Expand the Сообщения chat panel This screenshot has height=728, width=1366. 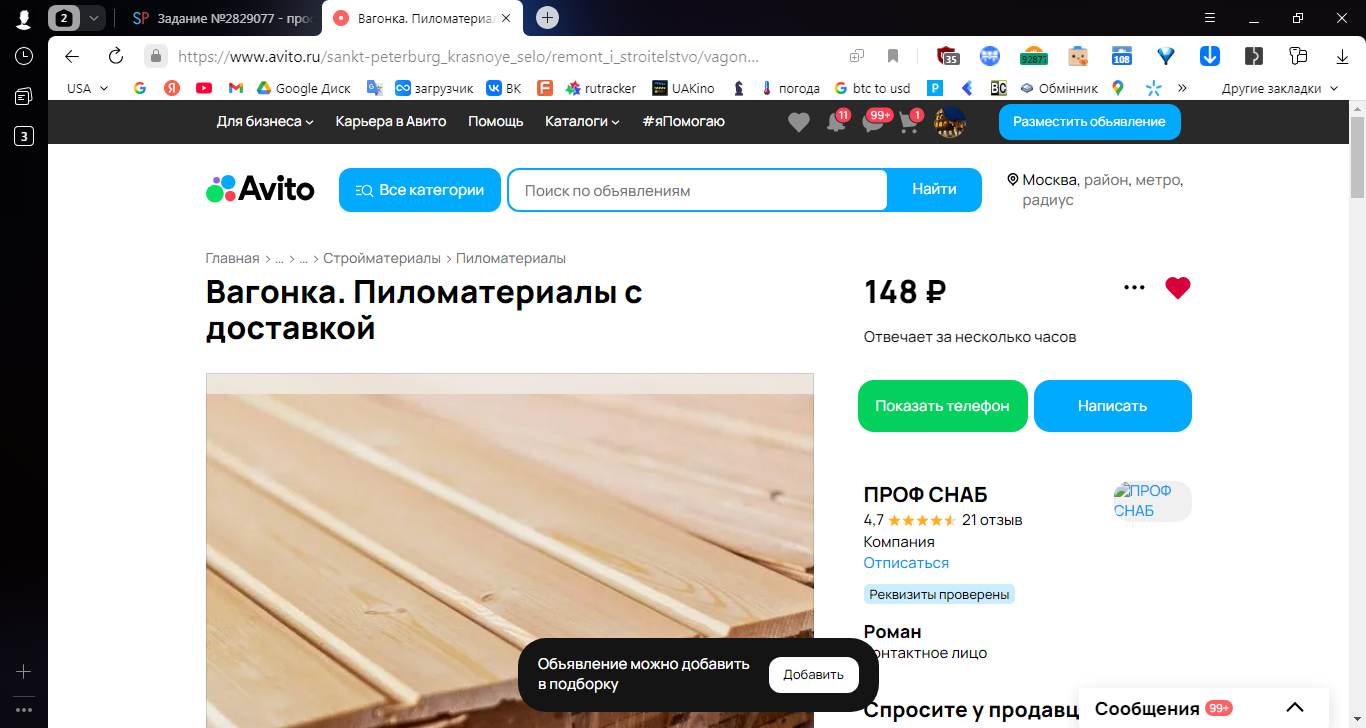click(x=1204, y=708)
